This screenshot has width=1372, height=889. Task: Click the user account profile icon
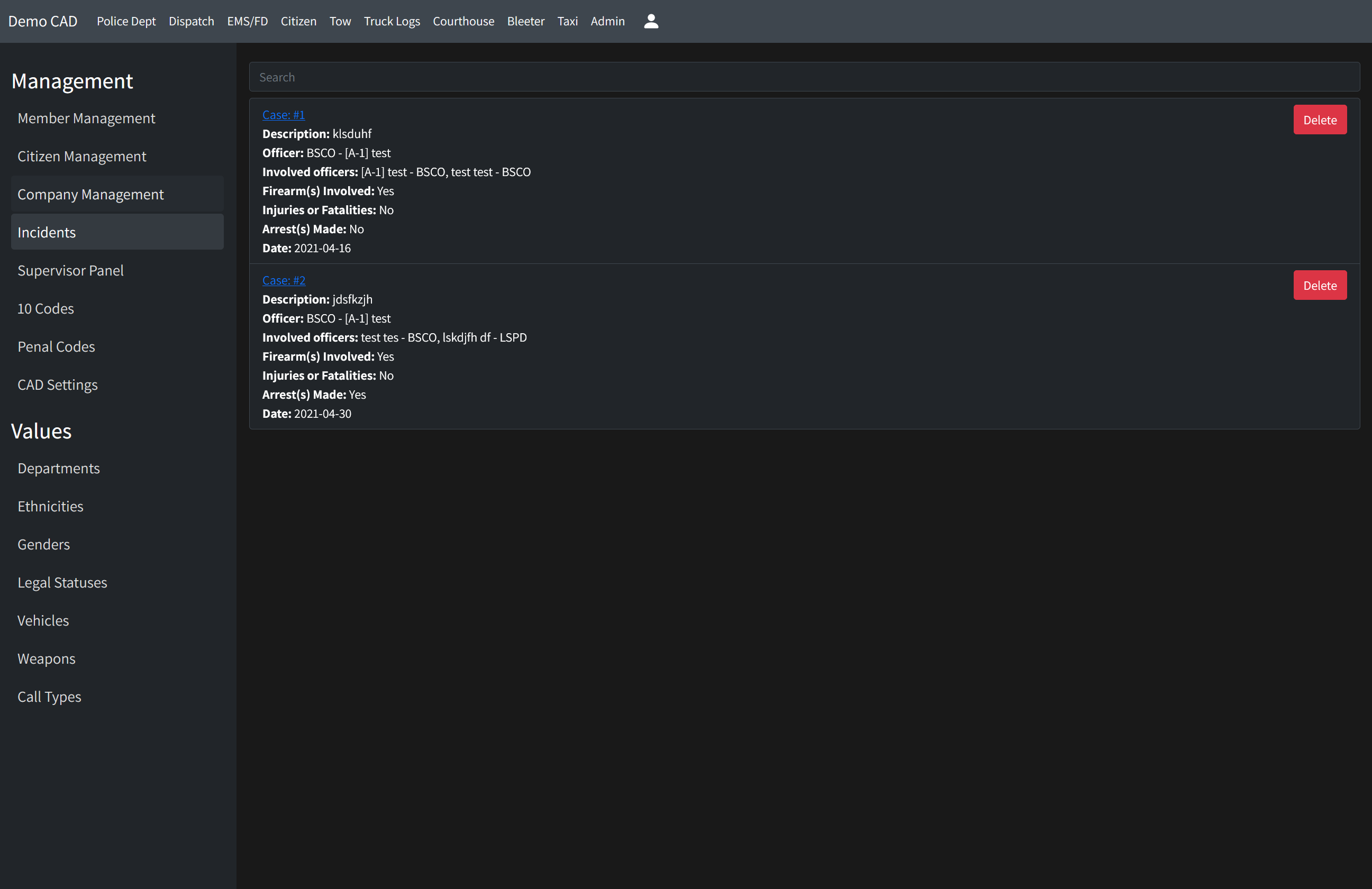coord(651,21)
